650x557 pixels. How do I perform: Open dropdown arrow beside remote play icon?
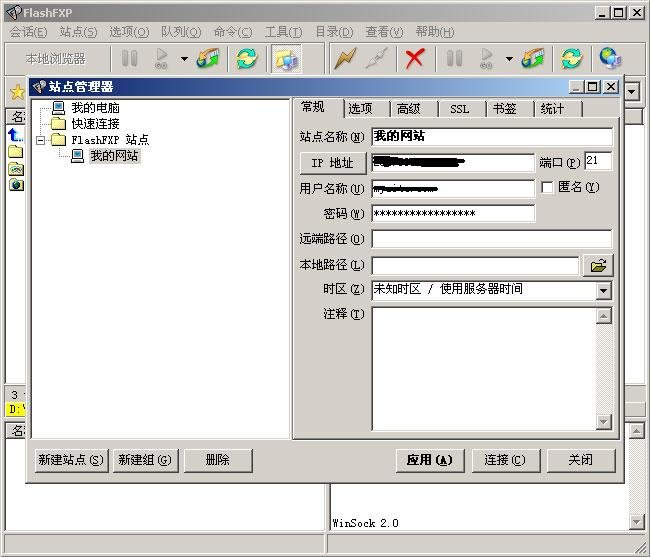click(x=509, y=59)
